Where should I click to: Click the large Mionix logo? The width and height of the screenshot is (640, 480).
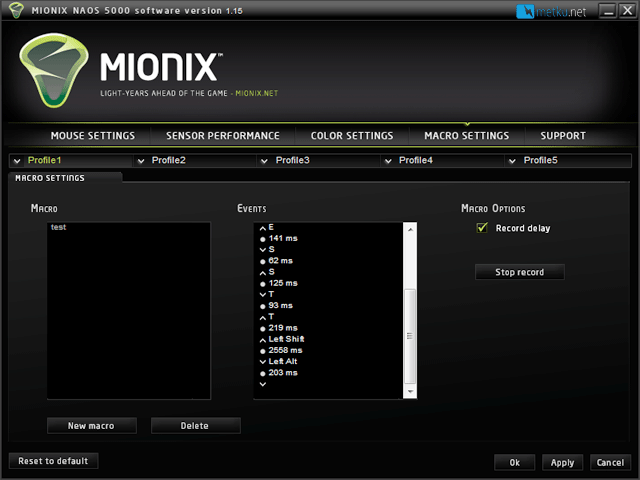point(53,71)
